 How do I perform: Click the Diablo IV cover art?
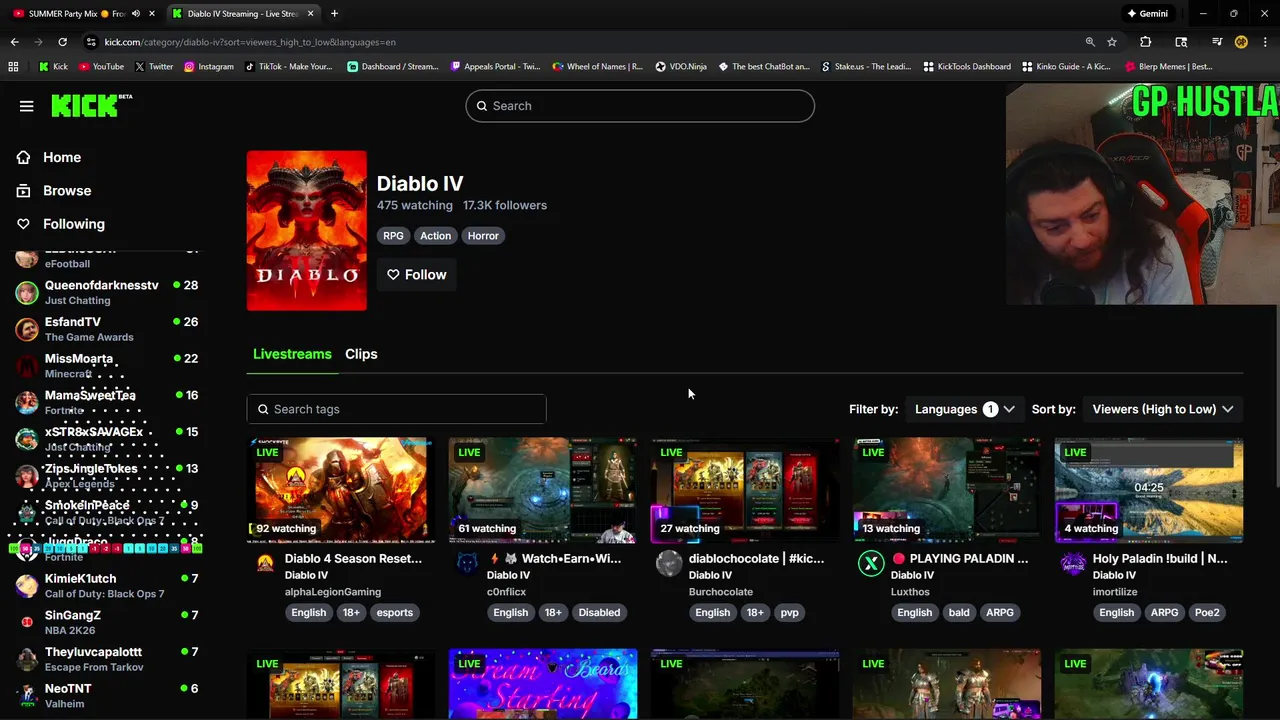pos(307,231)
